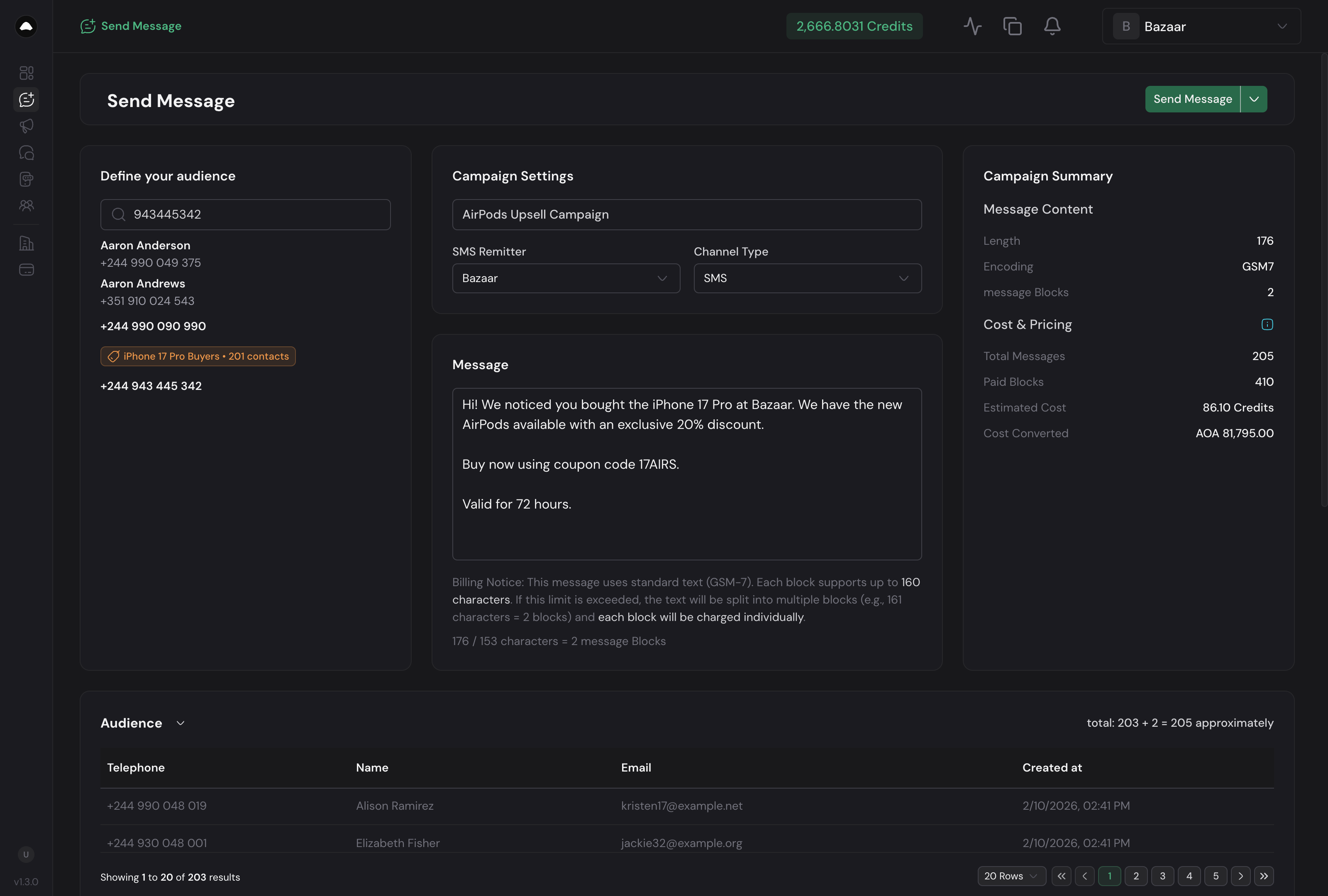The height and width of the screenshot is (896, 1328).
Task: Click the 2,666.8031 Credits badge
Action: (x=854, y=26)
